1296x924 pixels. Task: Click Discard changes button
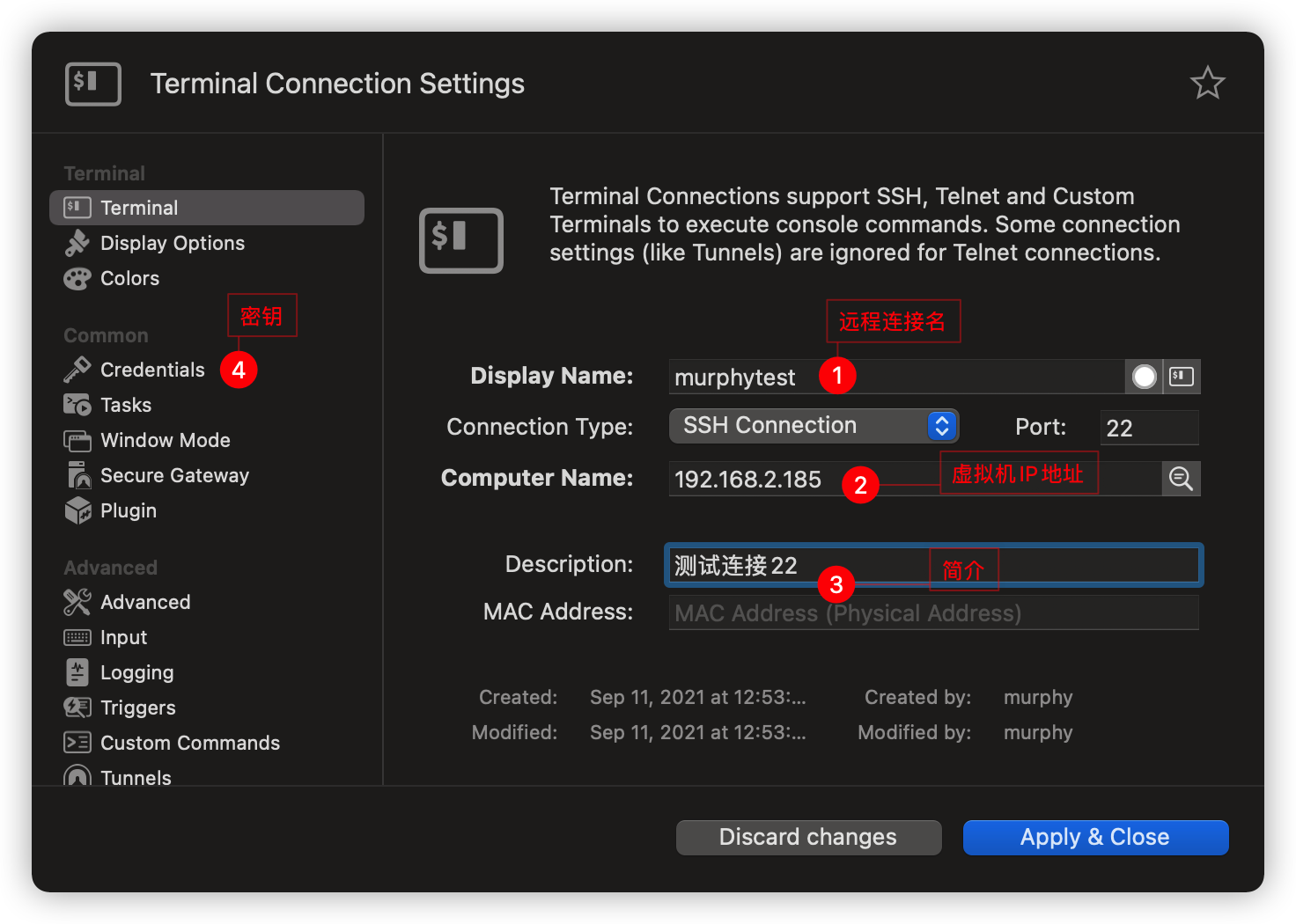(x=808, y=837)
